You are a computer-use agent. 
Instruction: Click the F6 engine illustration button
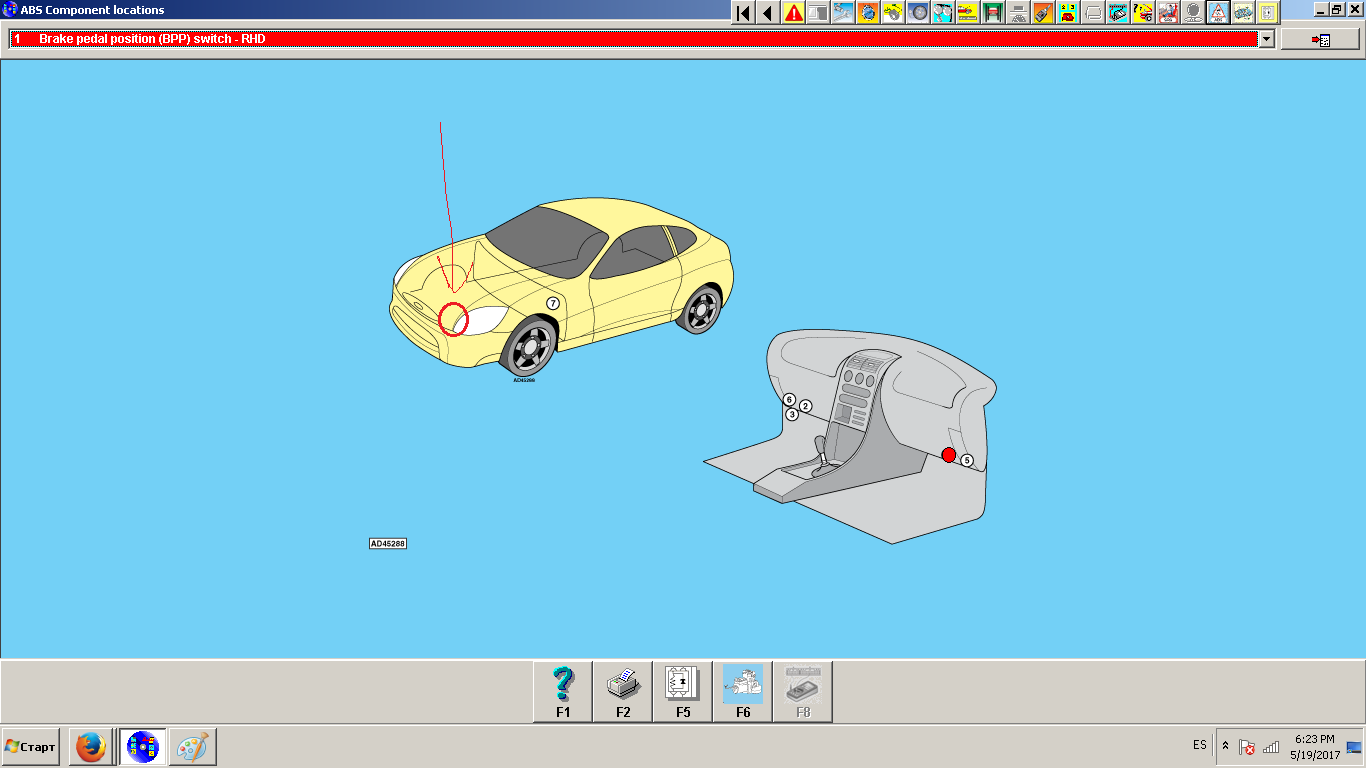pyautogui.click(x=743, y=691)
